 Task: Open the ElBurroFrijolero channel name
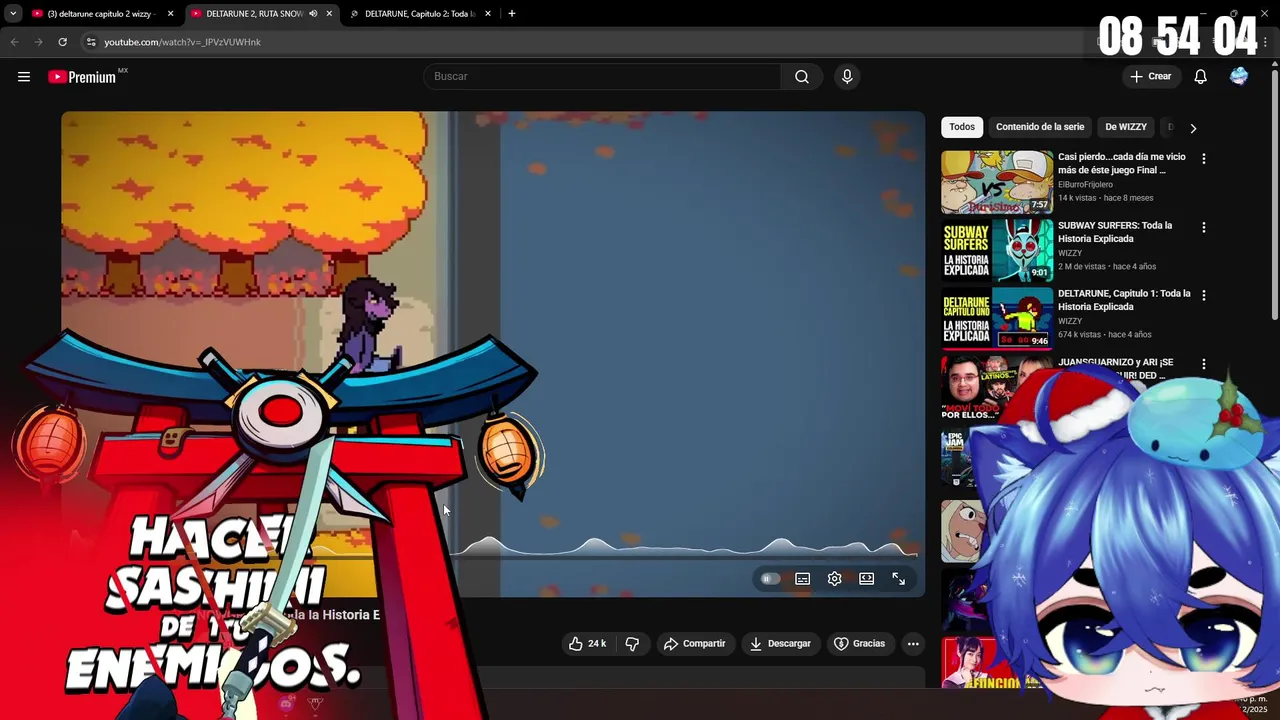pyautogui.click(x=1085, y=185)
